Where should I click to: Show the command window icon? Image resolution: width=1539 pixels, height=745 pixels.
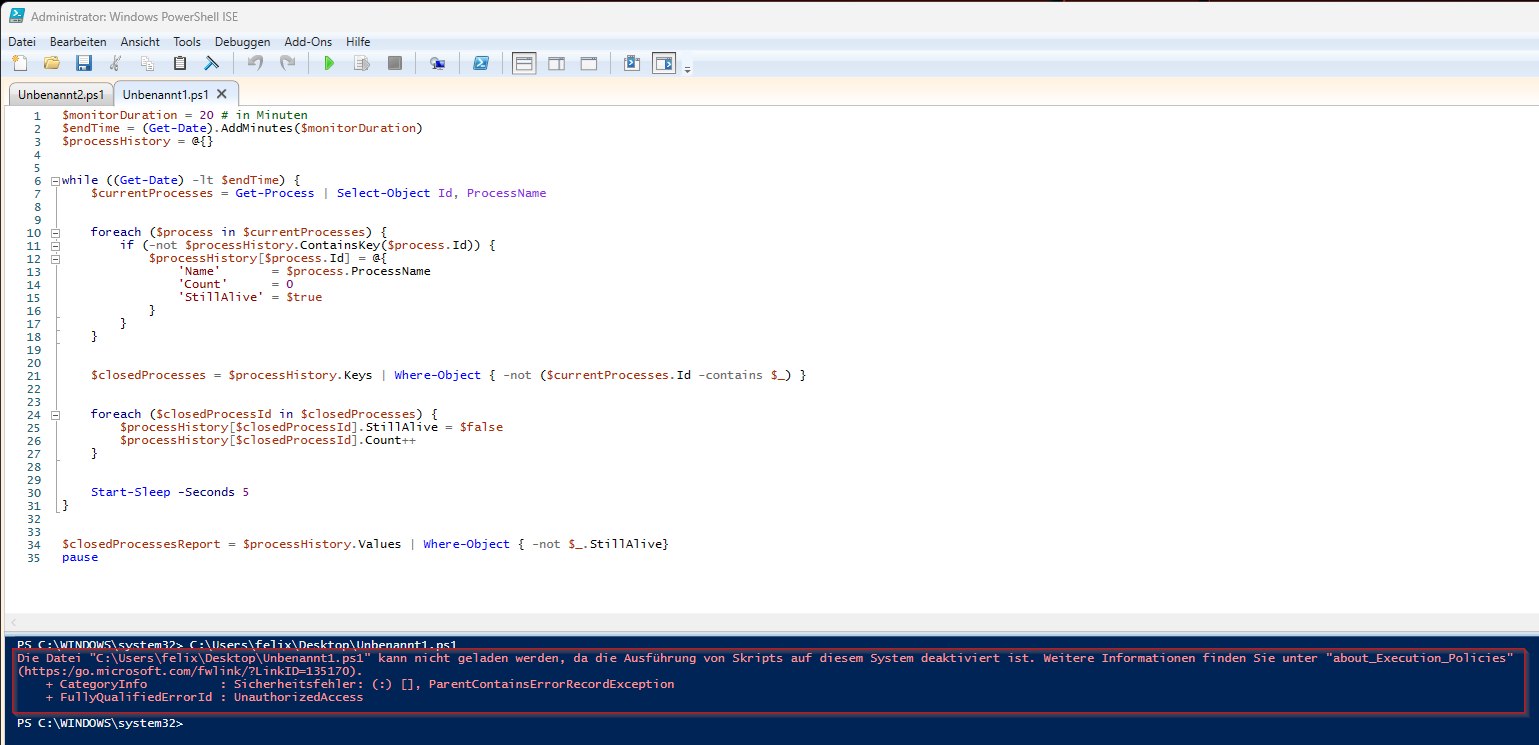coord(632,64)
